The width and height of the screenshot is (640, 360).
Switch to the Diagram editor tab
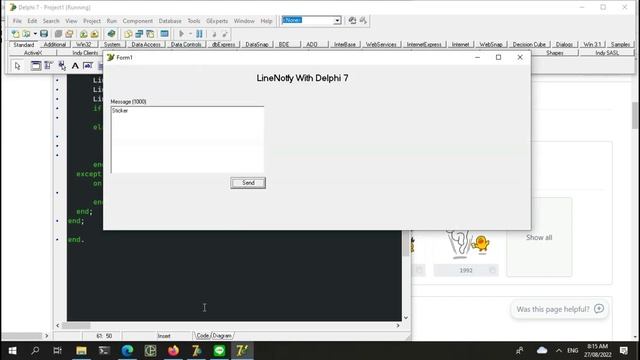[222, 336]
